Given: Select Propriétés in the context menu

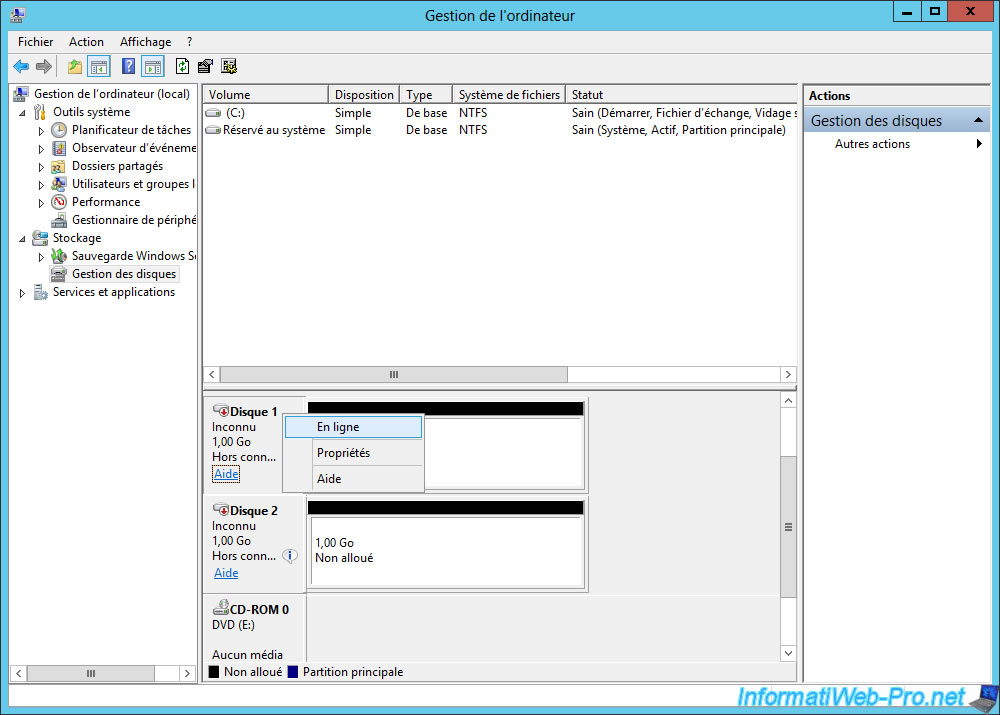Looking at the screenshot, I should click(343, 453).
